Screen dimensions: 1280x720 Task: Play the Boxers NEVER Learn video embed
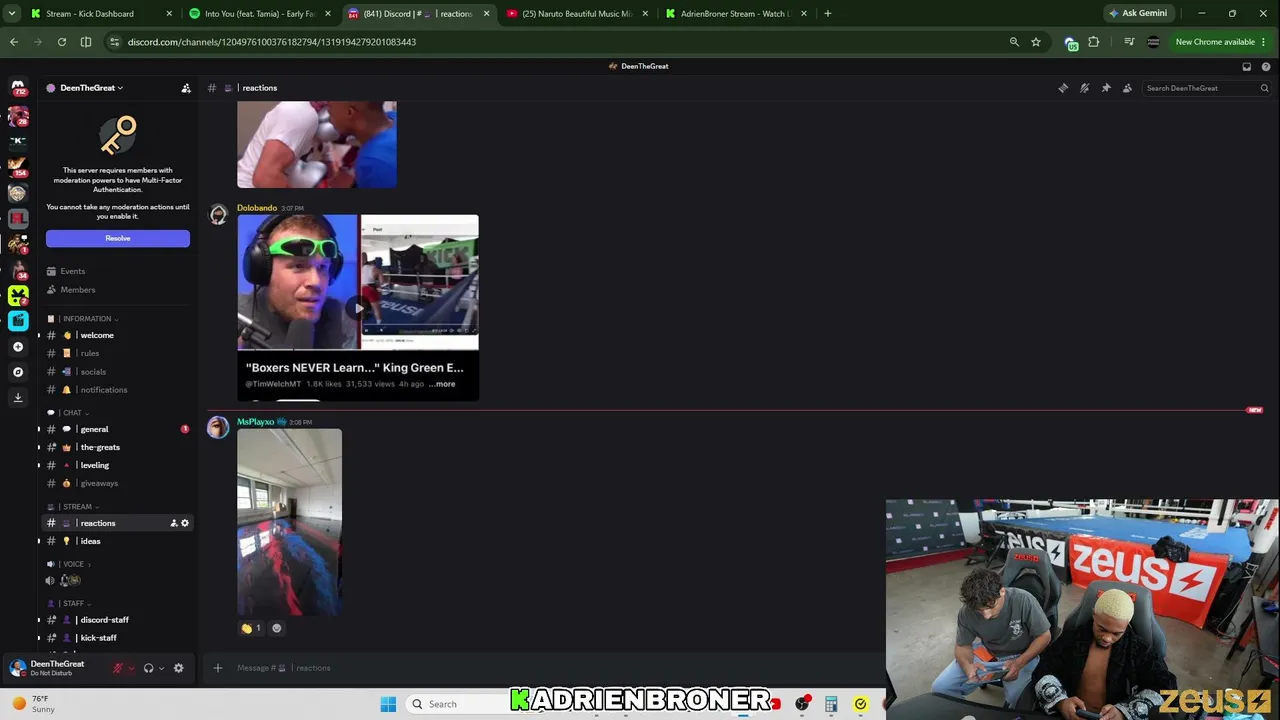[358, 308]
